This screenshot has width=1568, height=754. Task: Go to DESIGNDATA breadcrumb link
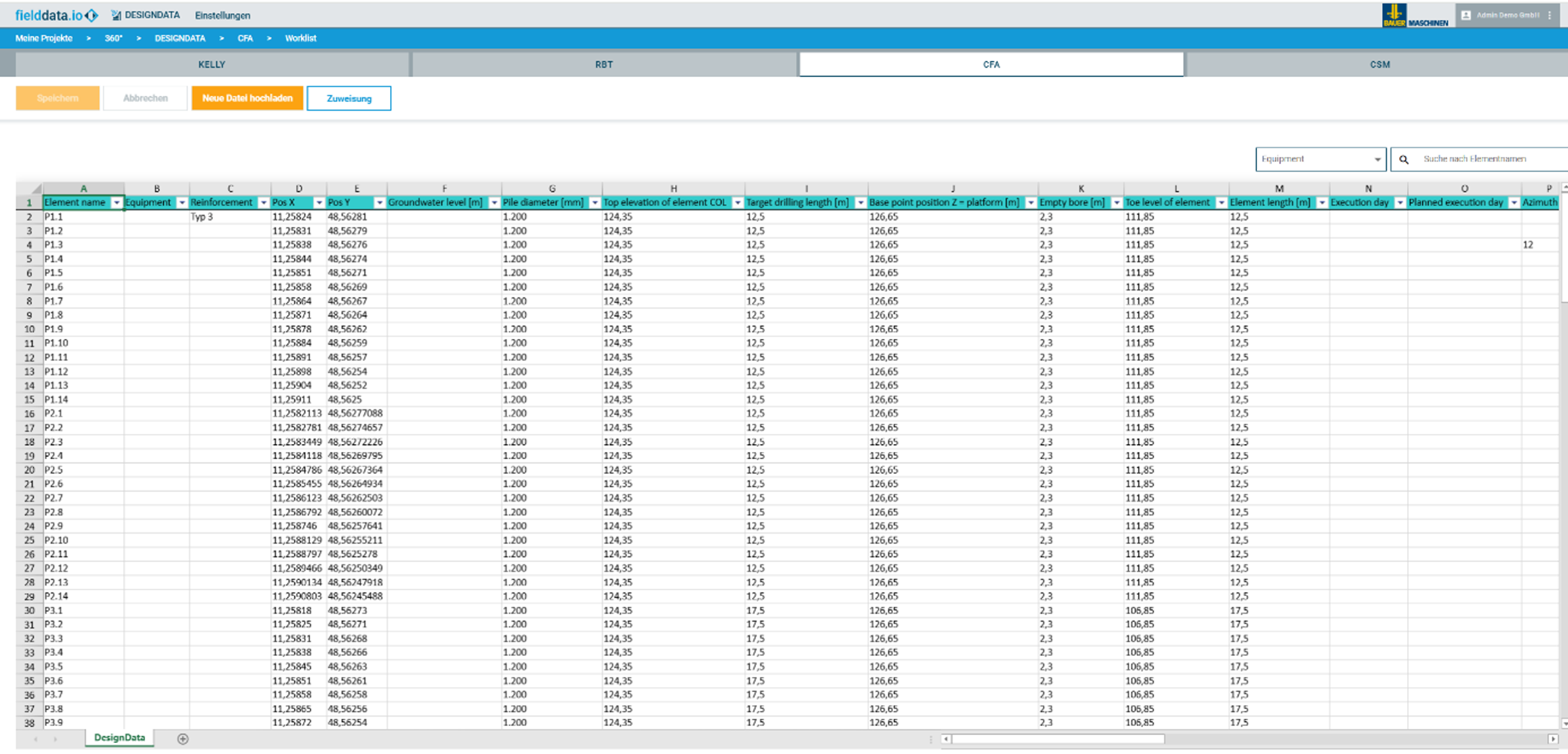point(180,38)
